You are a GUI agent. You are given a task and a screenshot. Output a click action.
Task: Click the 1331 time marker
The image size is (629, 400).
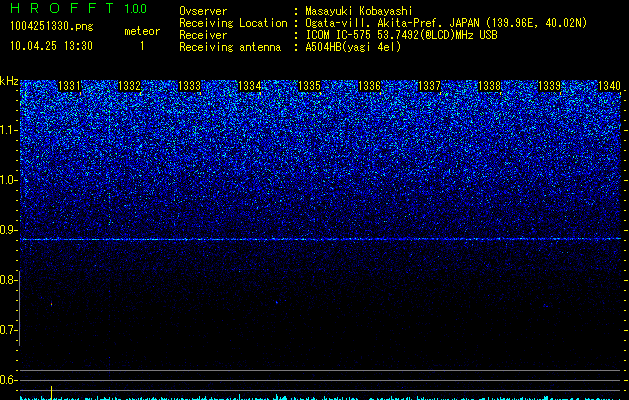pos(69,86)
